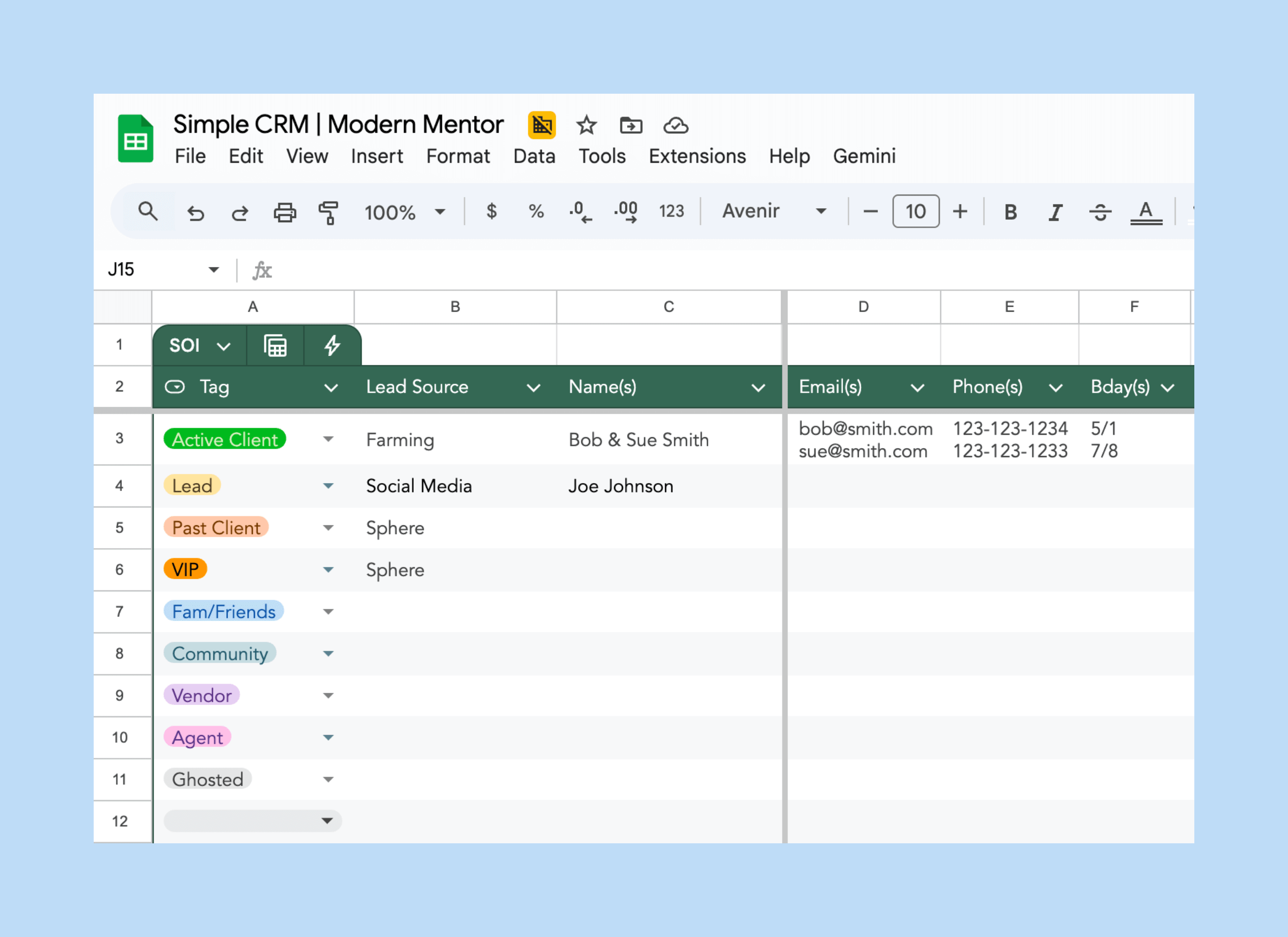Expand the Lead Source column dropdown
Image resolution: width=1288 pixels, height=937 pixels.
[x=533, y=387]
